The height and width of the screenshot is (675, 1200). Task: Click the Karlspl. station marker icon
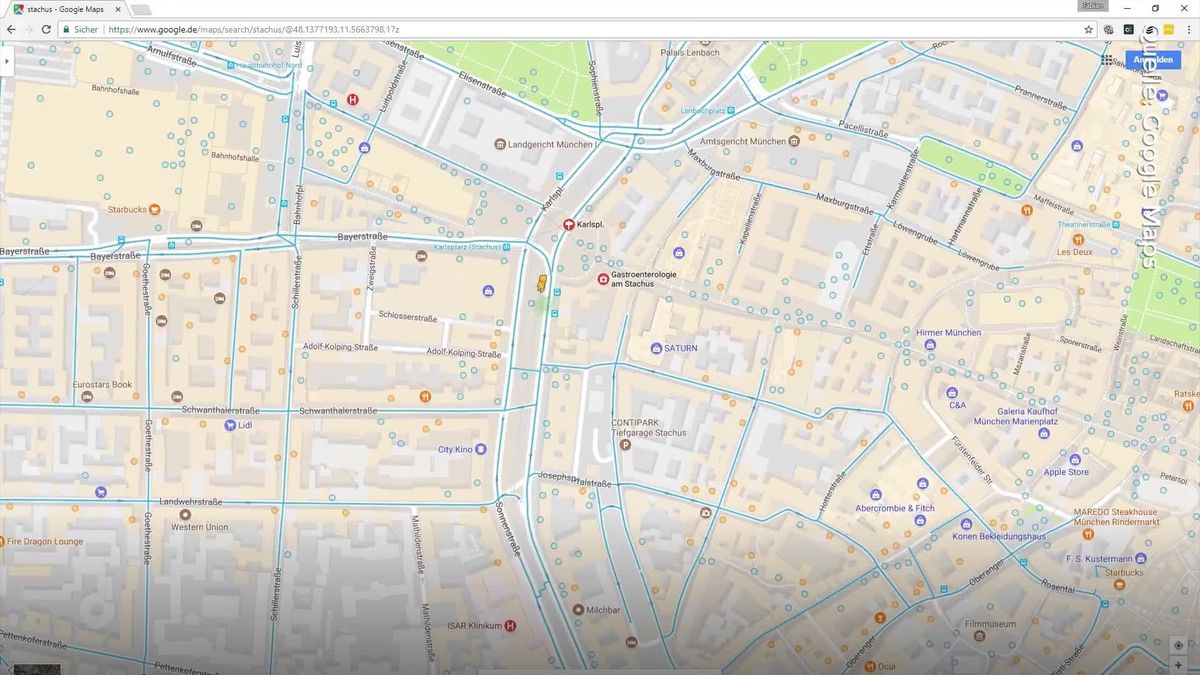(x=569, y=225)
